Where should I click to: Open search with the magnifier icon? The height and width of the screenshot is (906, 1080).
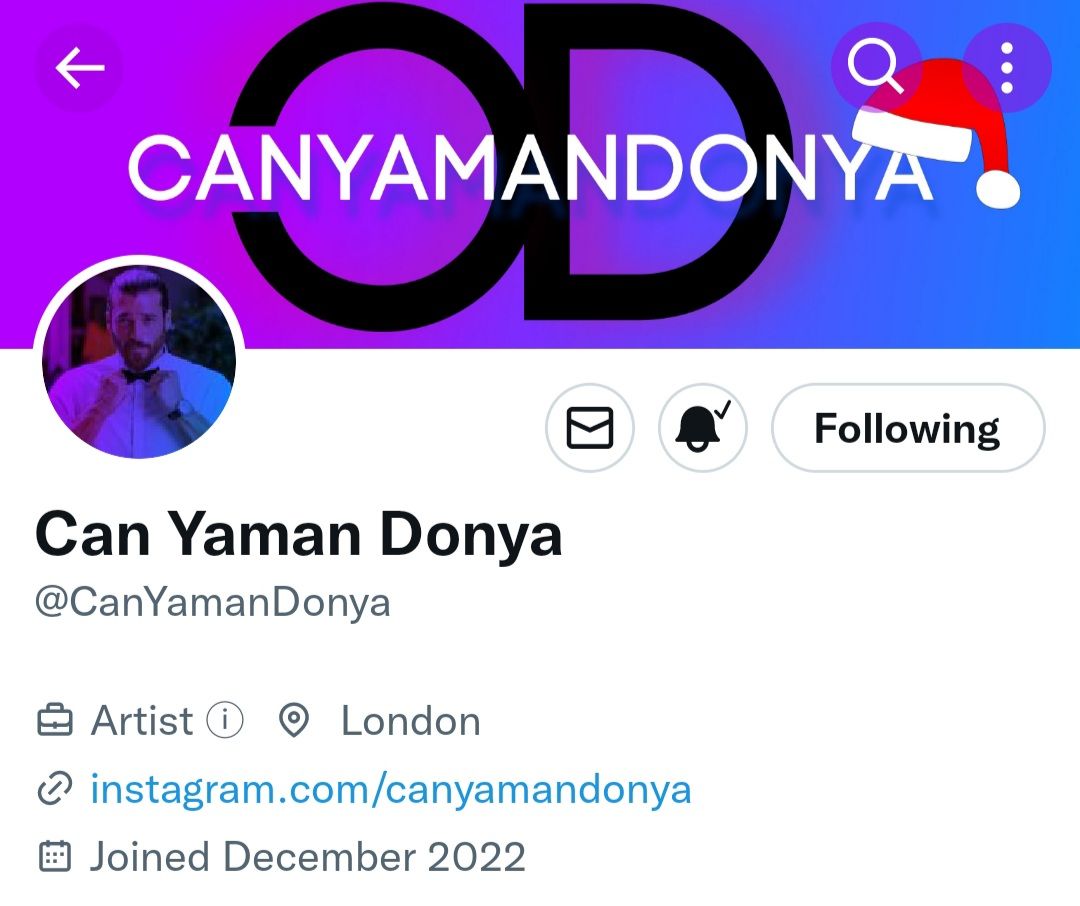point(875,66)
